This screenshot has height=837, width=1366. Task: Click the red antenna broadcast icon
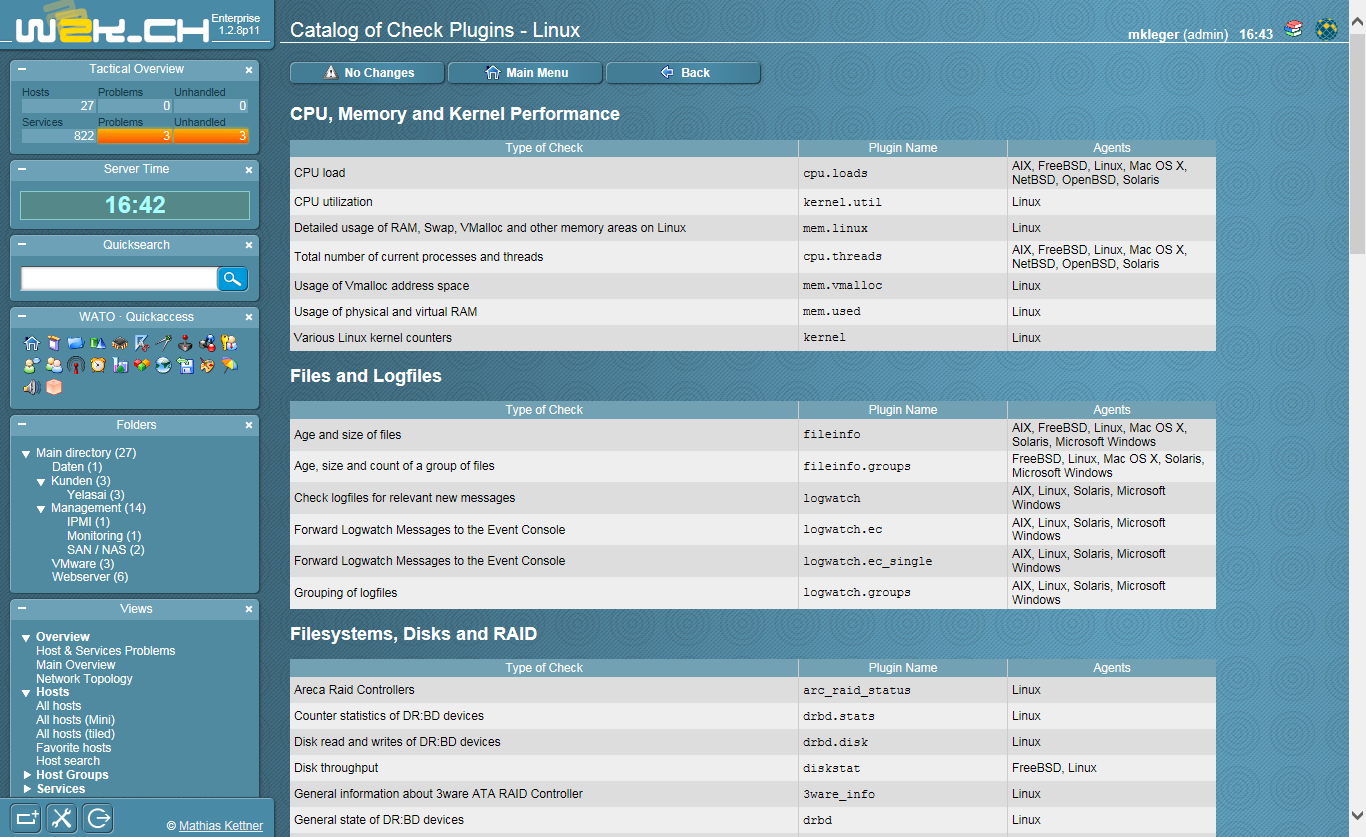[76, 365]
